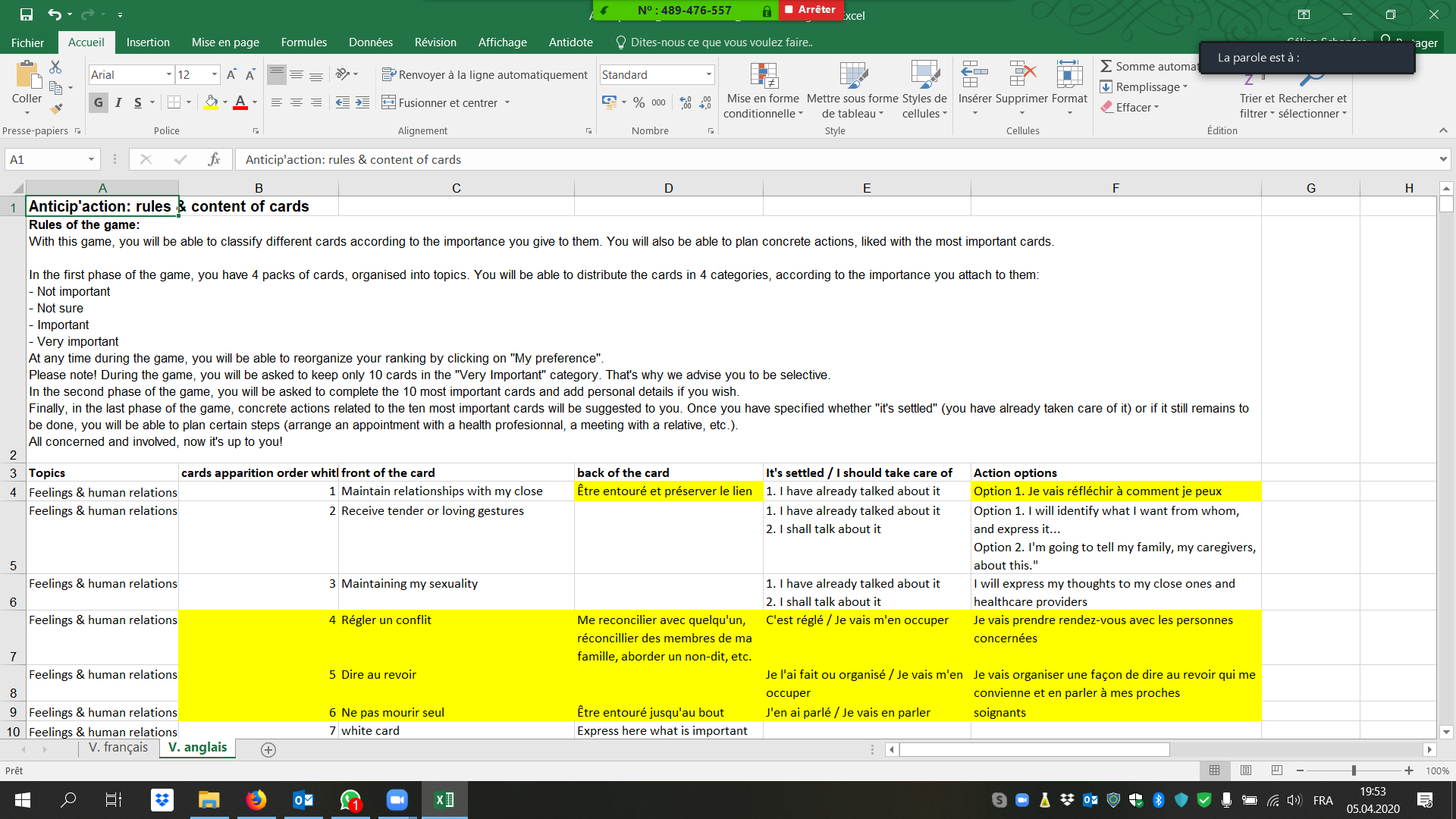This screenshot has width=1456, height=819.
Task: Toggle top vertical alignment
Action: pos(277,74)
